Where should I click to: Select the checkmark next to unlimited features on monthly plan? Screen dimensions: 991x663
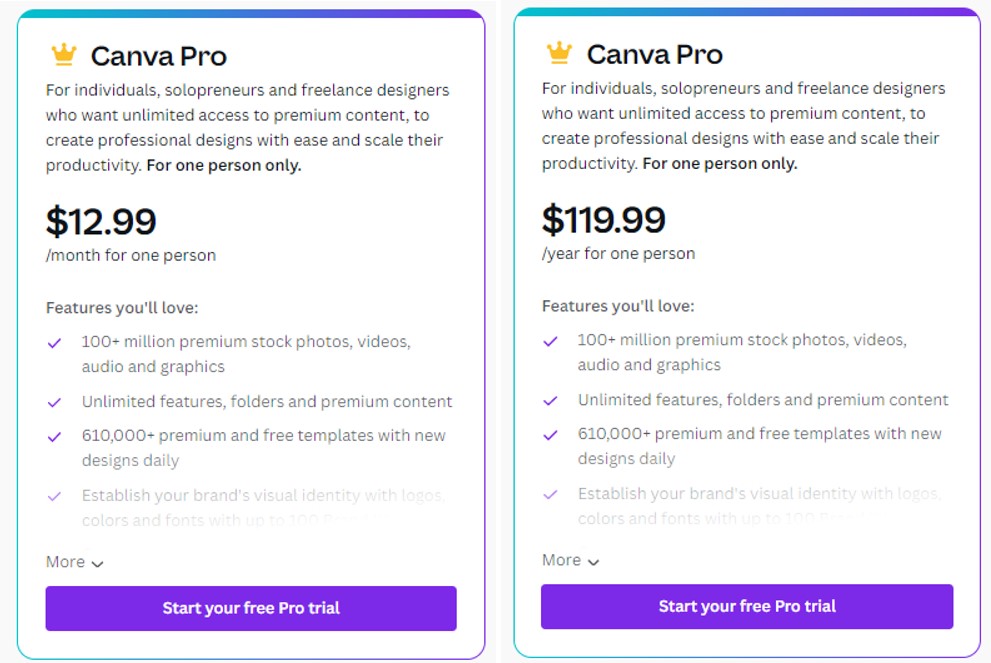55,400
